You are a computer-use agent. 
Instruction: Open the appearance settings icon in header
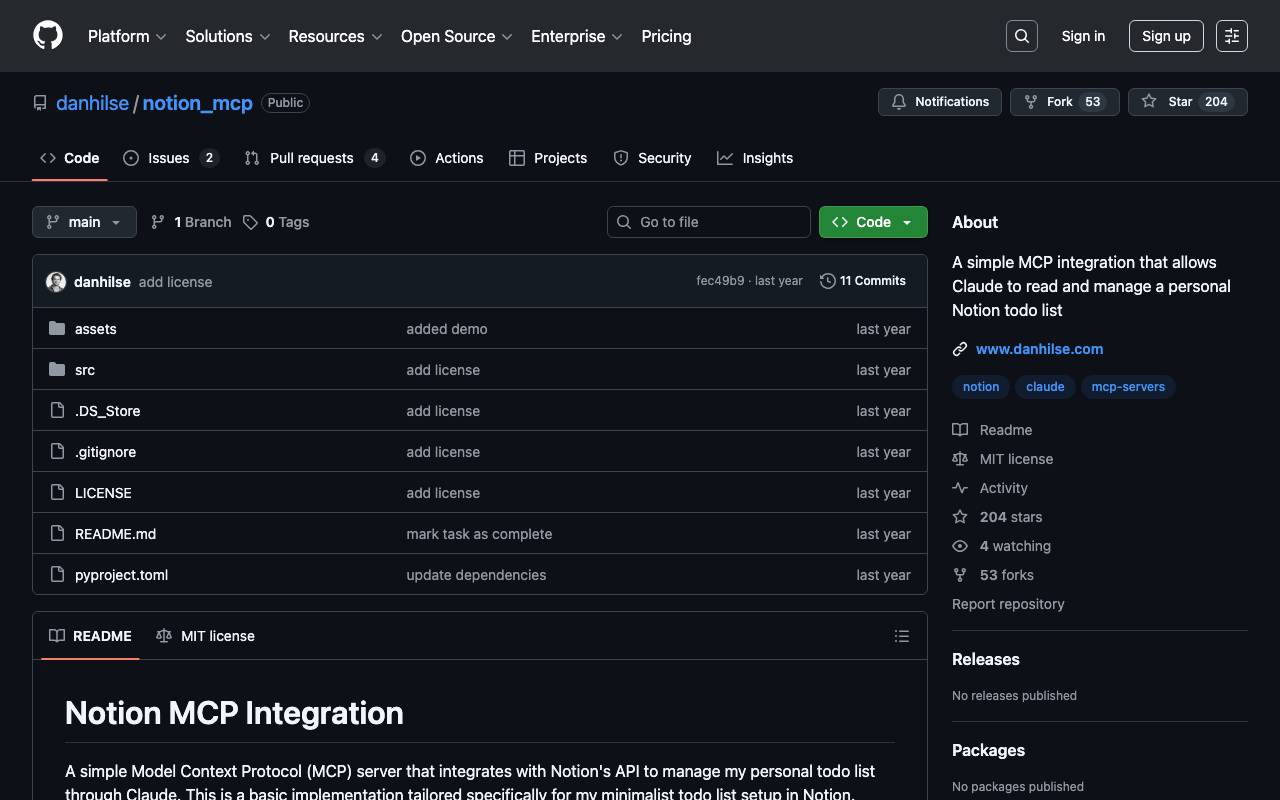point(1231,36)
